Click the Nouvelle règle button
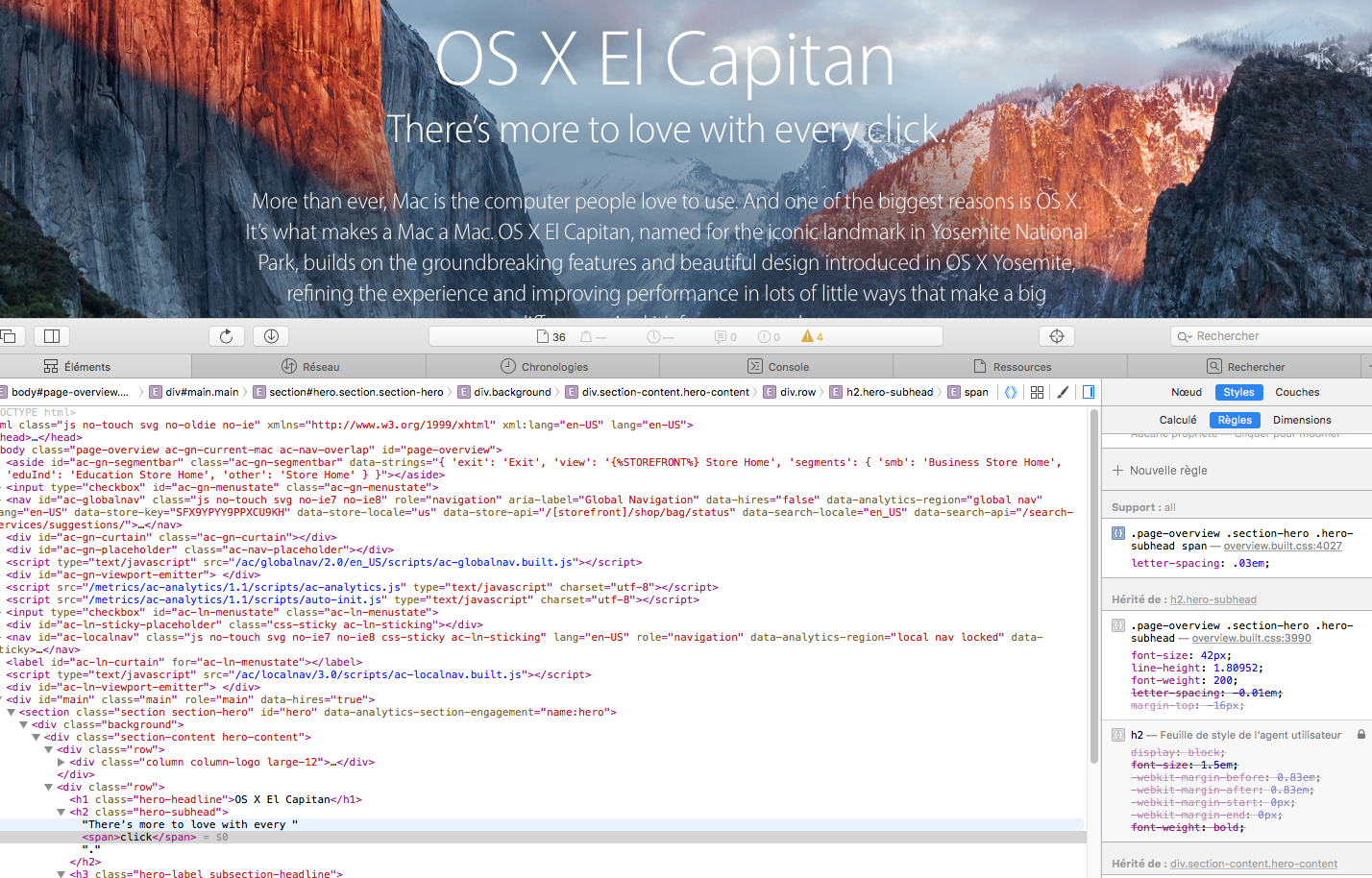Viewport: 1372px width, 878px height. click(x=1160, y=471)
